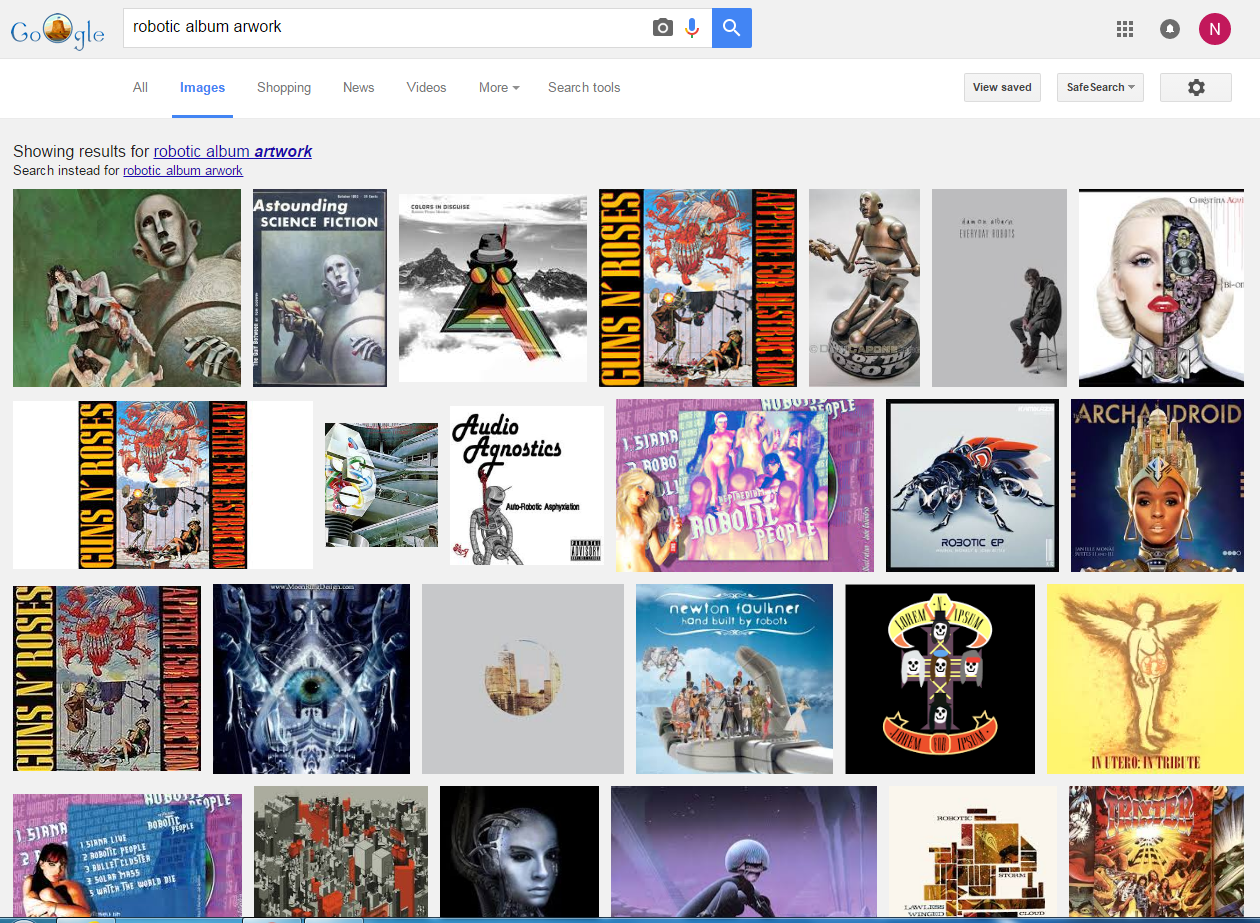Viewport: 1260px width, 923px height.
Task: Expand the More dropdown
Action: (499, 87)
